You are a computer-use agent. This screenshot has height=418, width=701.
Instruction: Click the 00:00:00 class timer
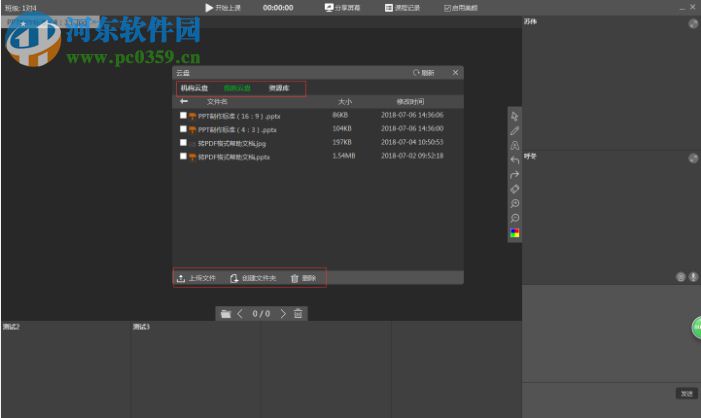point(278,8)
